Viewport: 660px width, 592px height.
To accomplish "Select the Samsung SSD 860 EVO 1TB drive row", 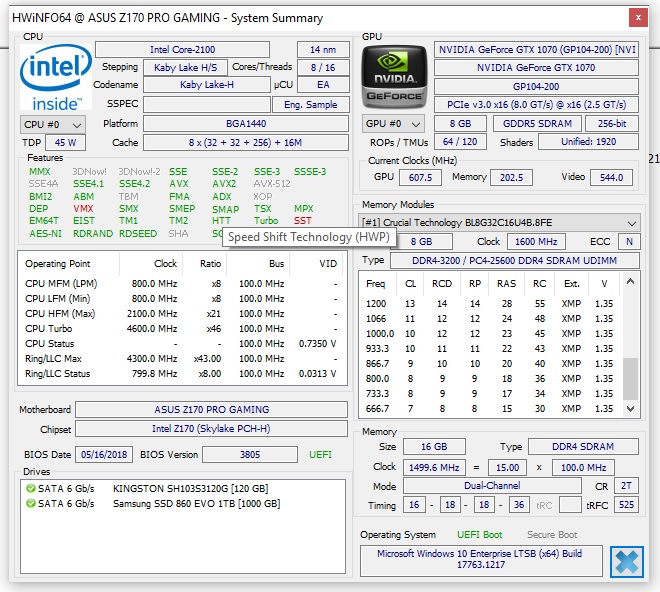I will (183, 504).
